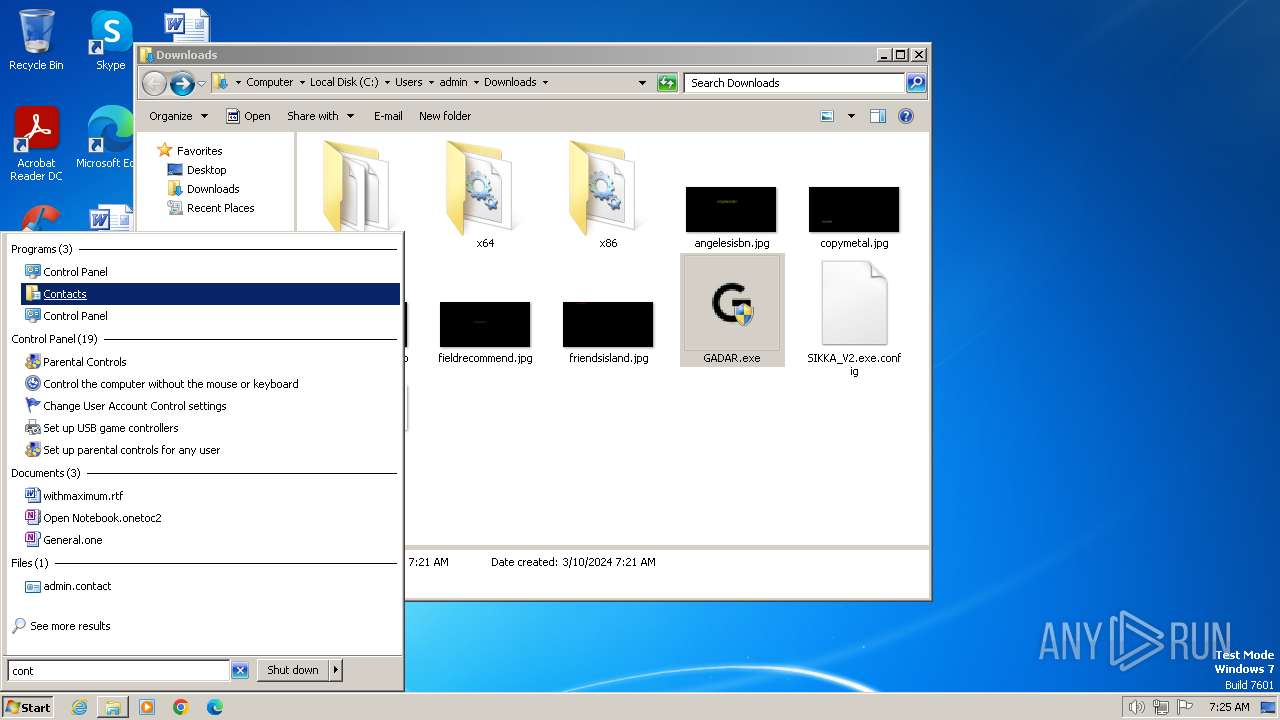The width and height of the screenshot is (1280, 720).
Task: Click the Open toolbar button
Action: 248,116
